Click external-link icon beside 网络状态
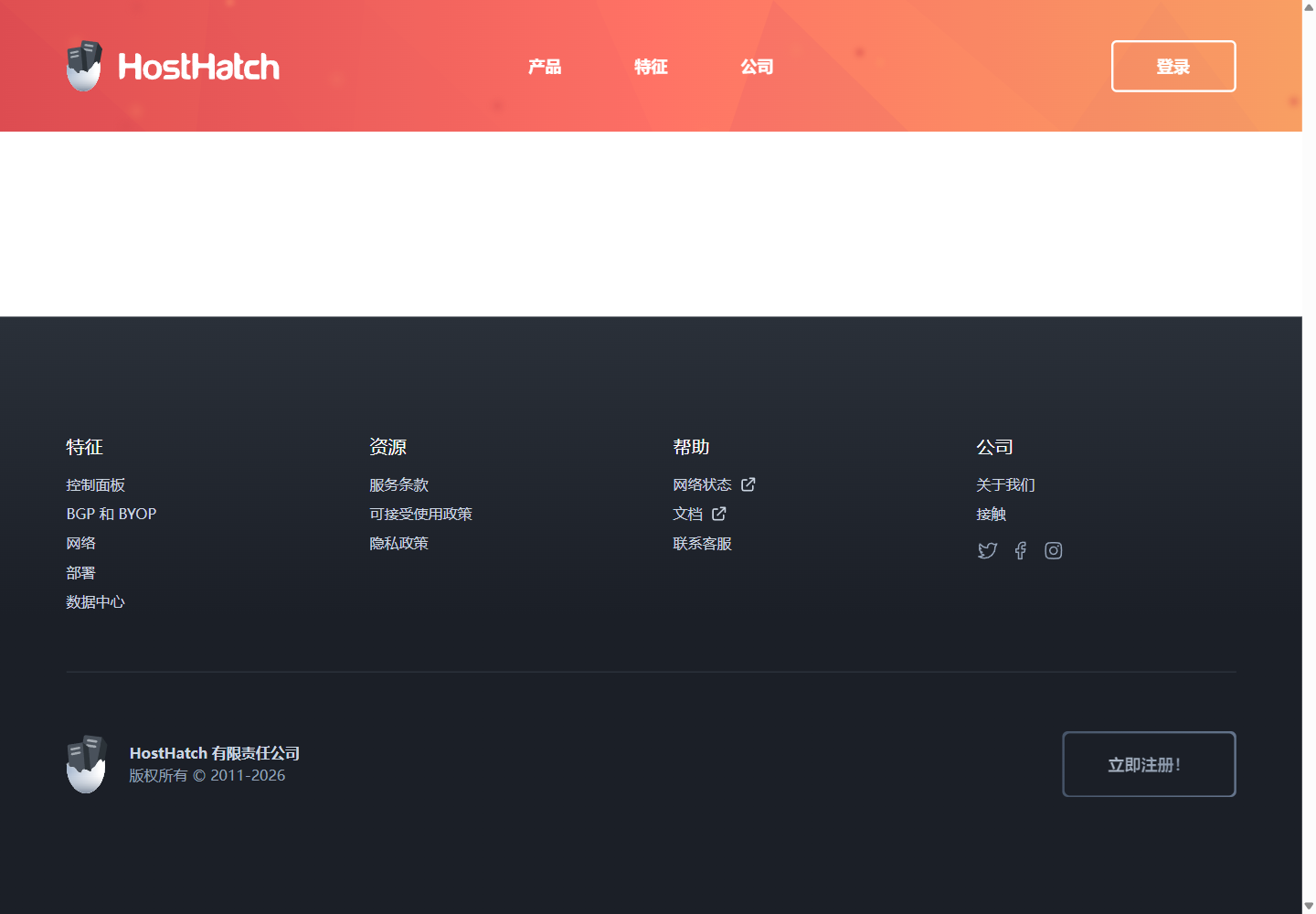 pyautogui.click(x=748, y=484)
